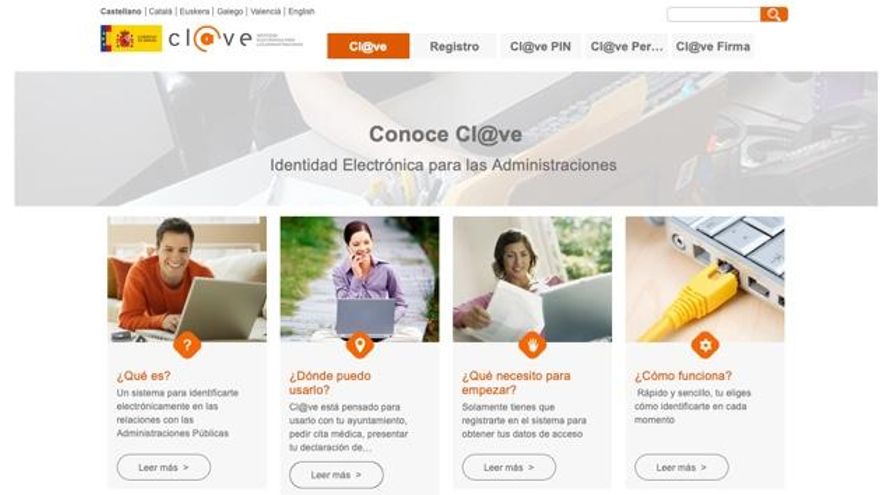Click the orange search magnifier button

tap(774, 15)
